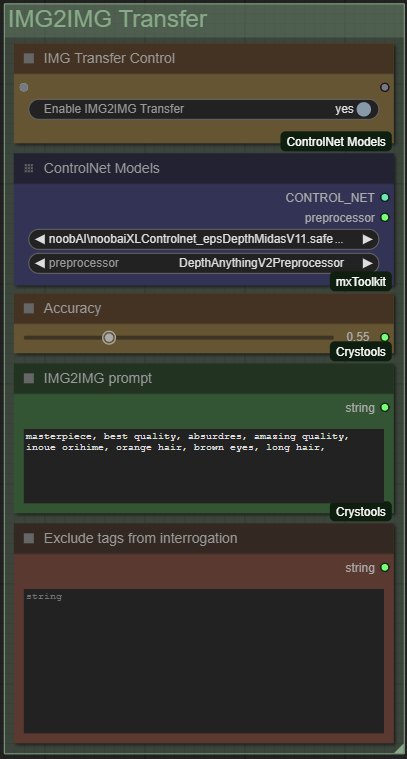Click the Exclude tags text area

point(204,661)
